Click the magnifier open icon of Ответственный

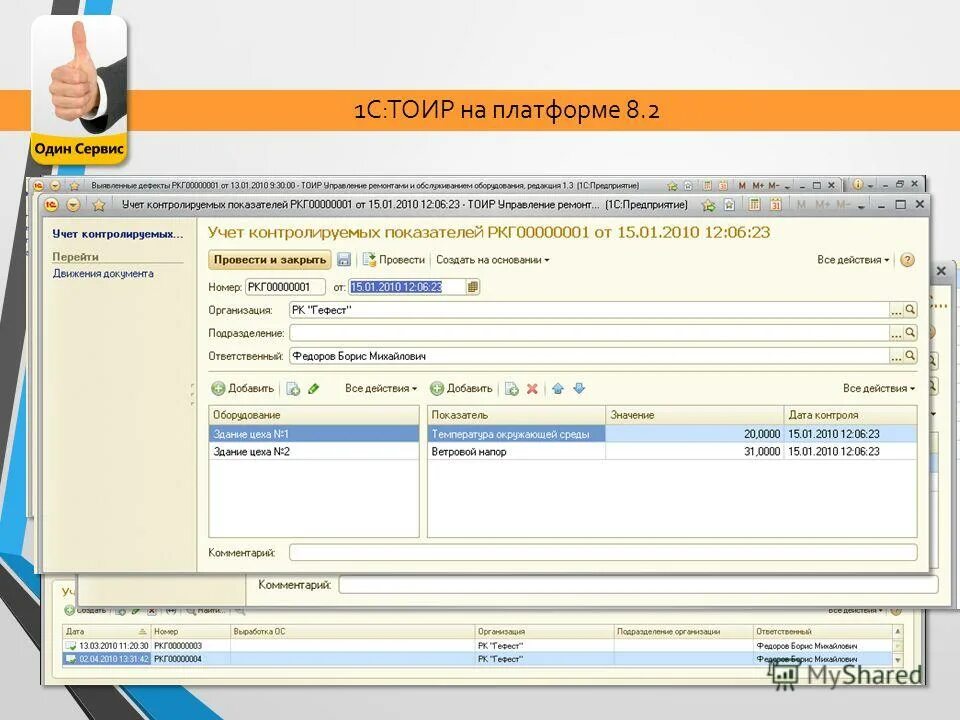910,356
